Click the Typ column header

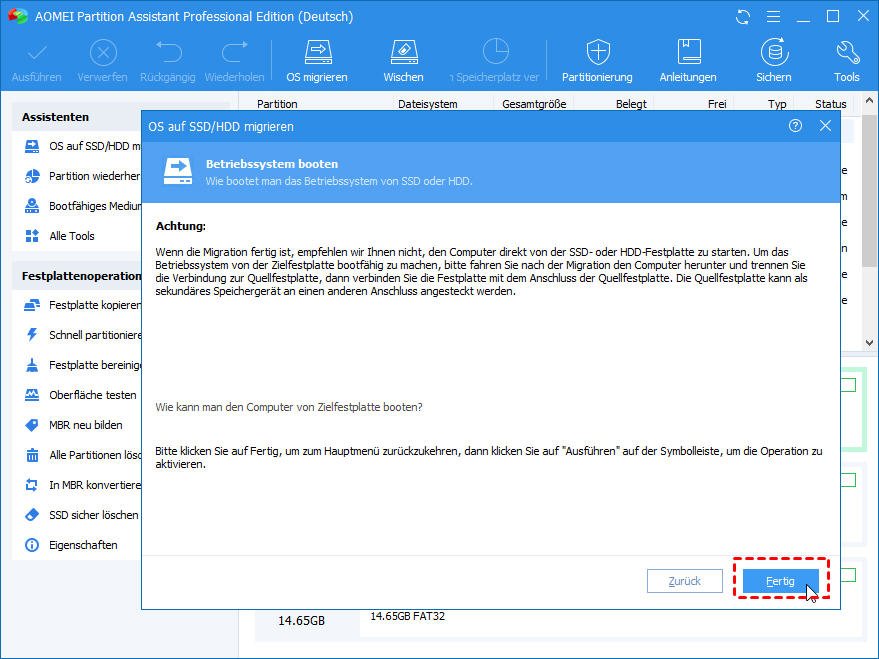tap(777, 104)
